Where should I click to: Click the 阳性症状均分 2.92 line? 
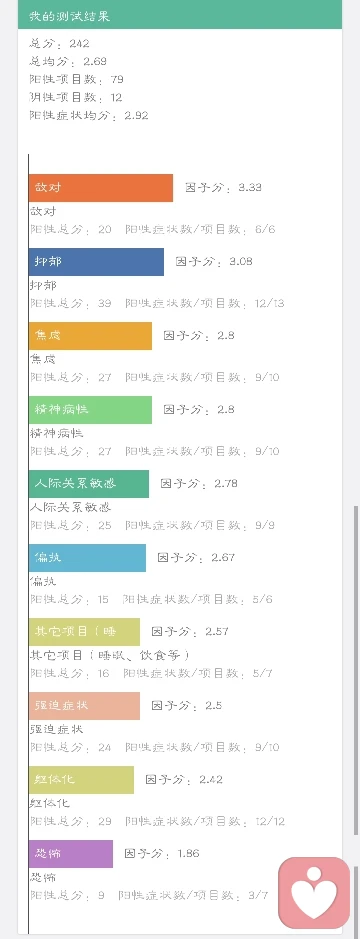89,115
